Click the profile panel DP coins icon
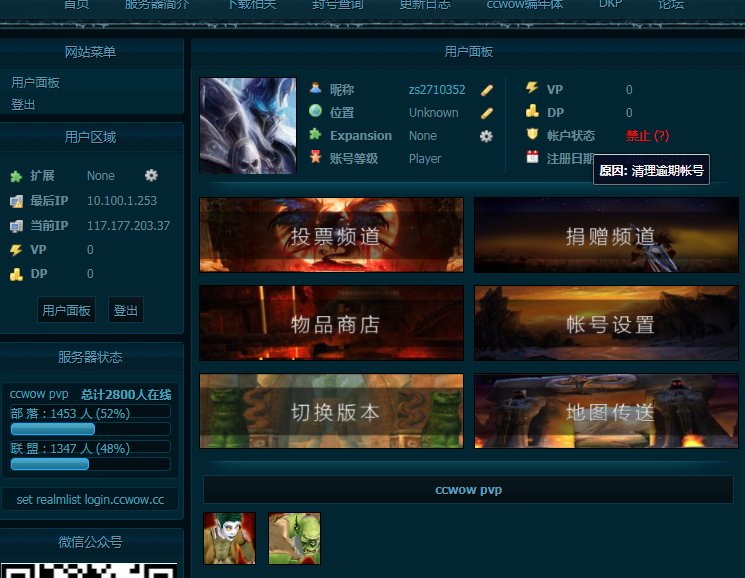 click(532, 111)
